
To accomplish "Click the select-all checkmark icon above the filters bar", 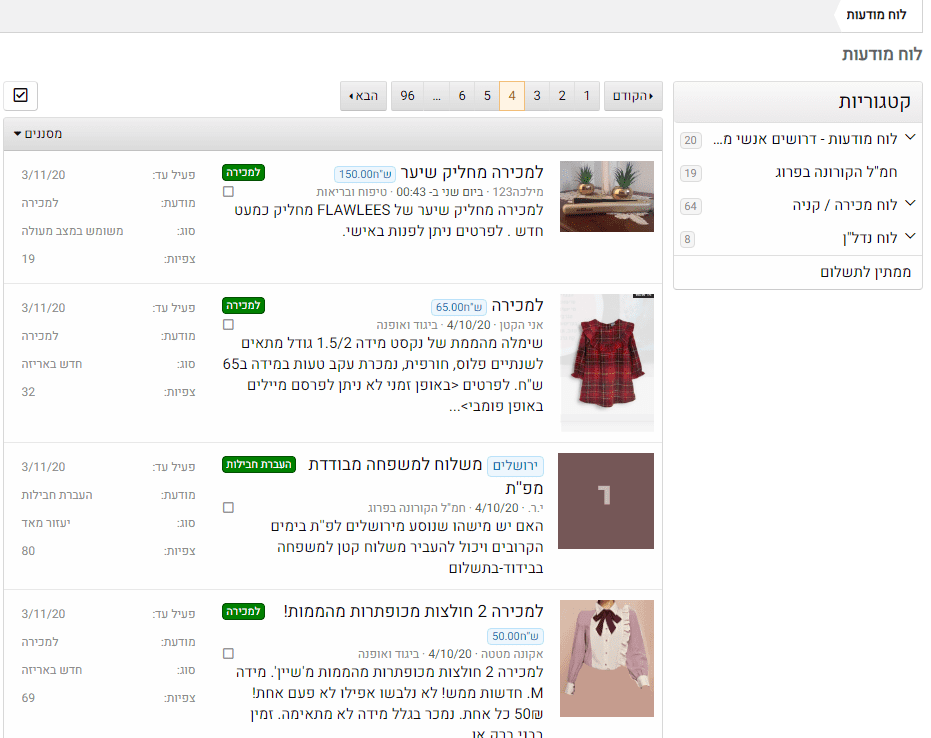I will click(x=20, y=95).
